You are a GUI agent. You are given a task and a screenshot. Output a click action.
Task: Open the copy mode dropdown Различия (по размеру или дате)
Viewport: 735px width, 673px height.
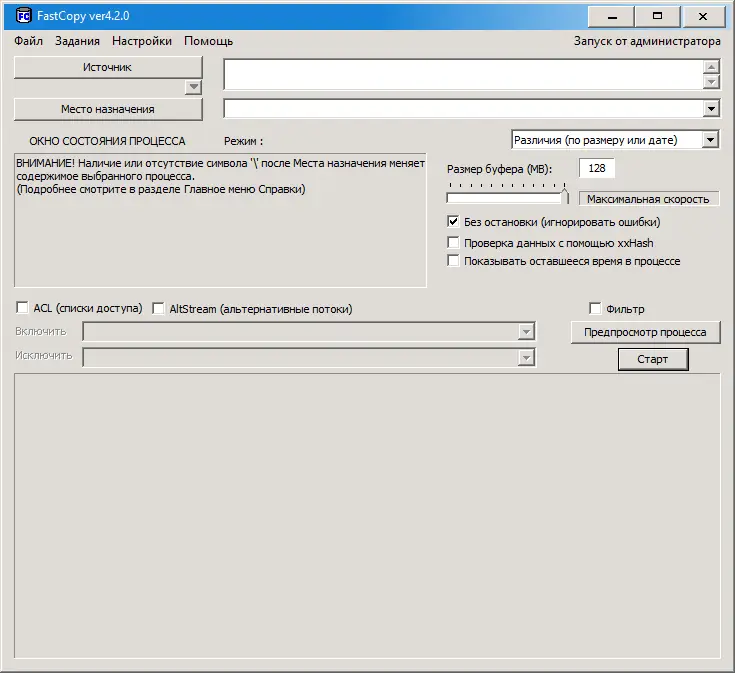615,140
